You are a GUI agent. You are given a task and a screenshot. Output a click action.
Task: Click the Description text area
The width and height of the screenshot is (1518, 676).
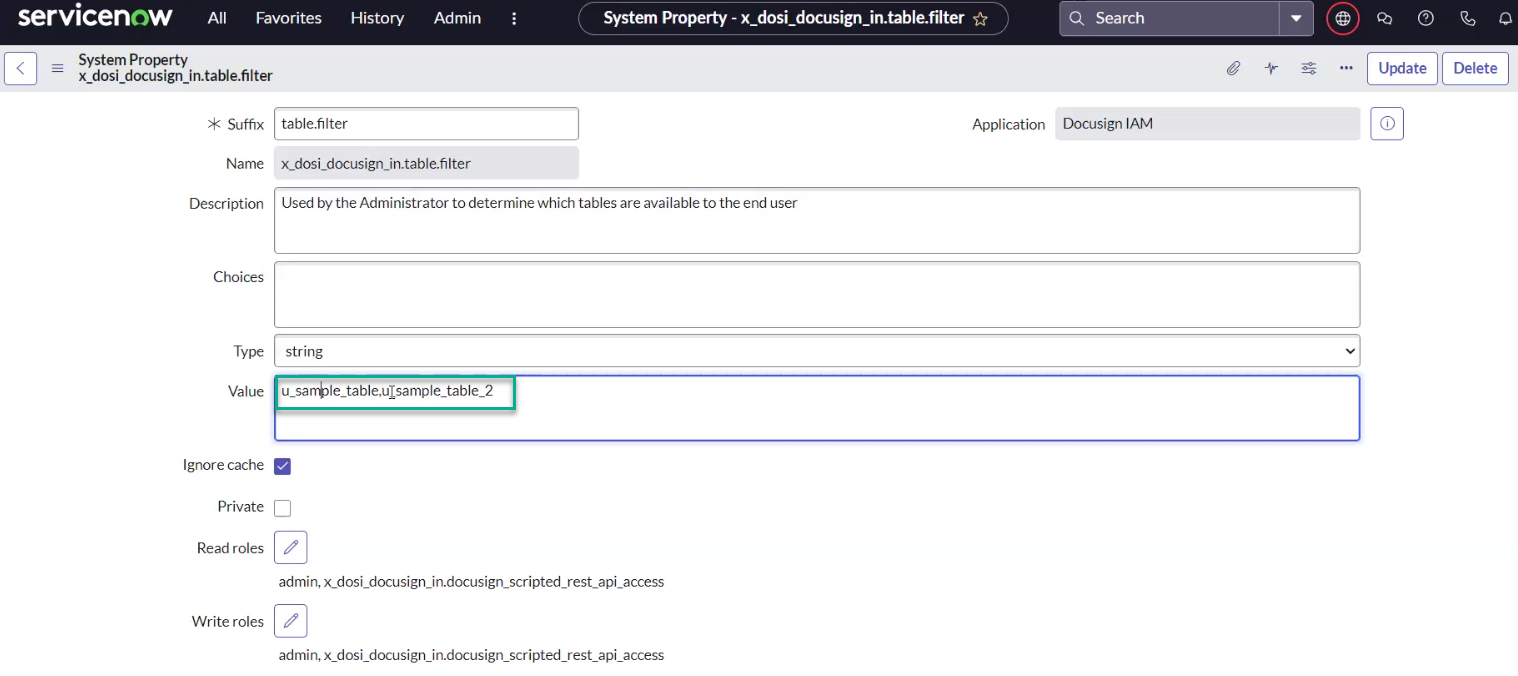[x=817, y=220]
